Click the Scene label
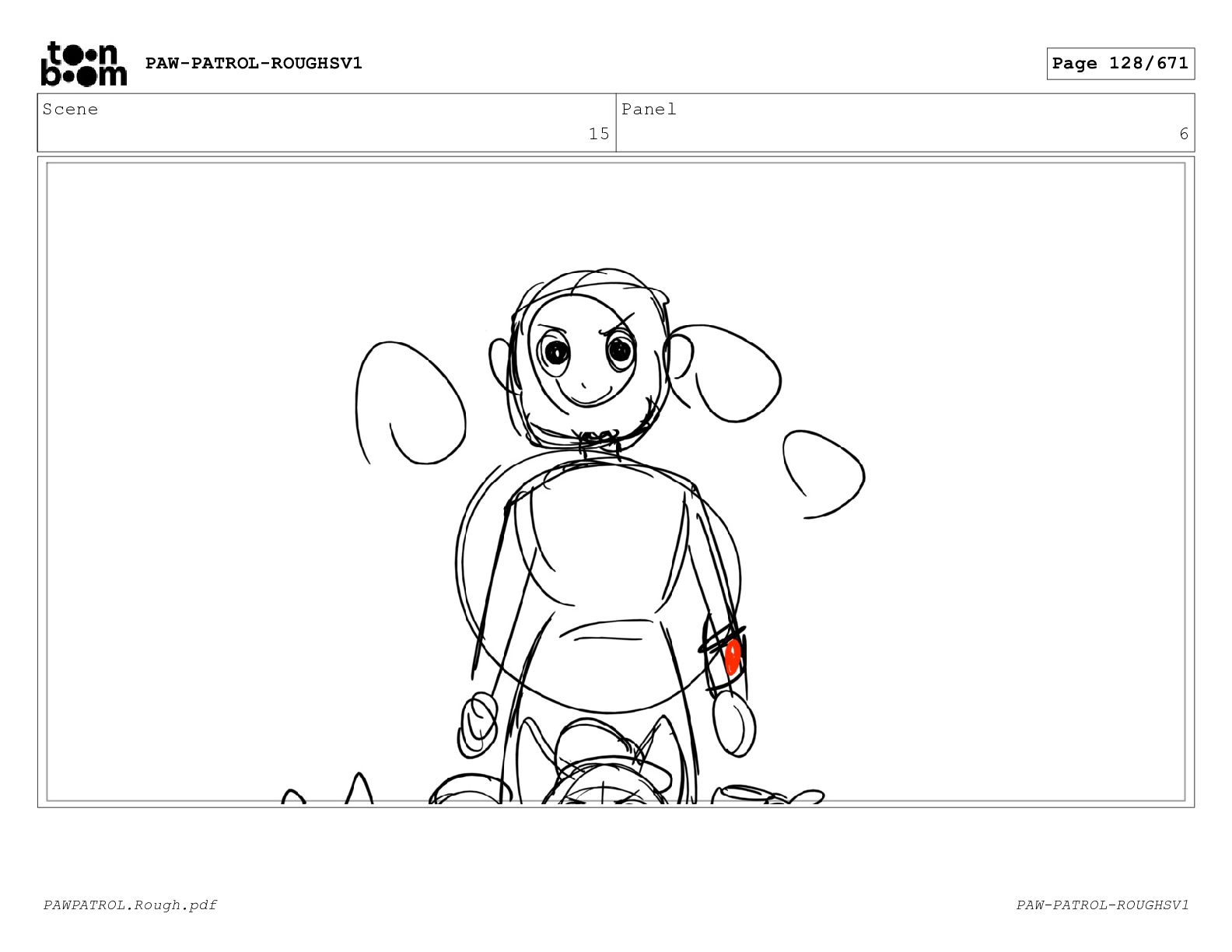Image resolution: width=1232 pixels, height=952 pixels. pos(70,110)
